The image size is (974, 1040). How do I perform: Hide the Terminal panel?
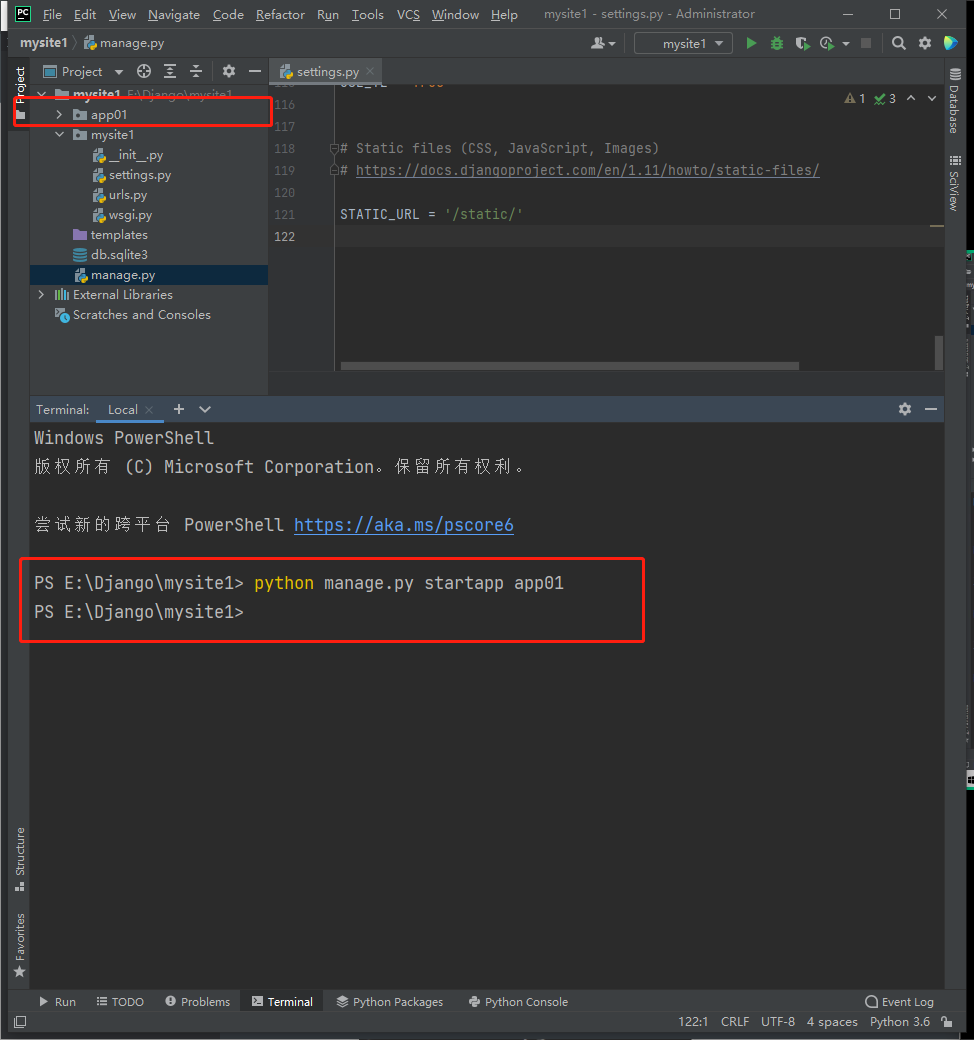(x=931, y=409)
